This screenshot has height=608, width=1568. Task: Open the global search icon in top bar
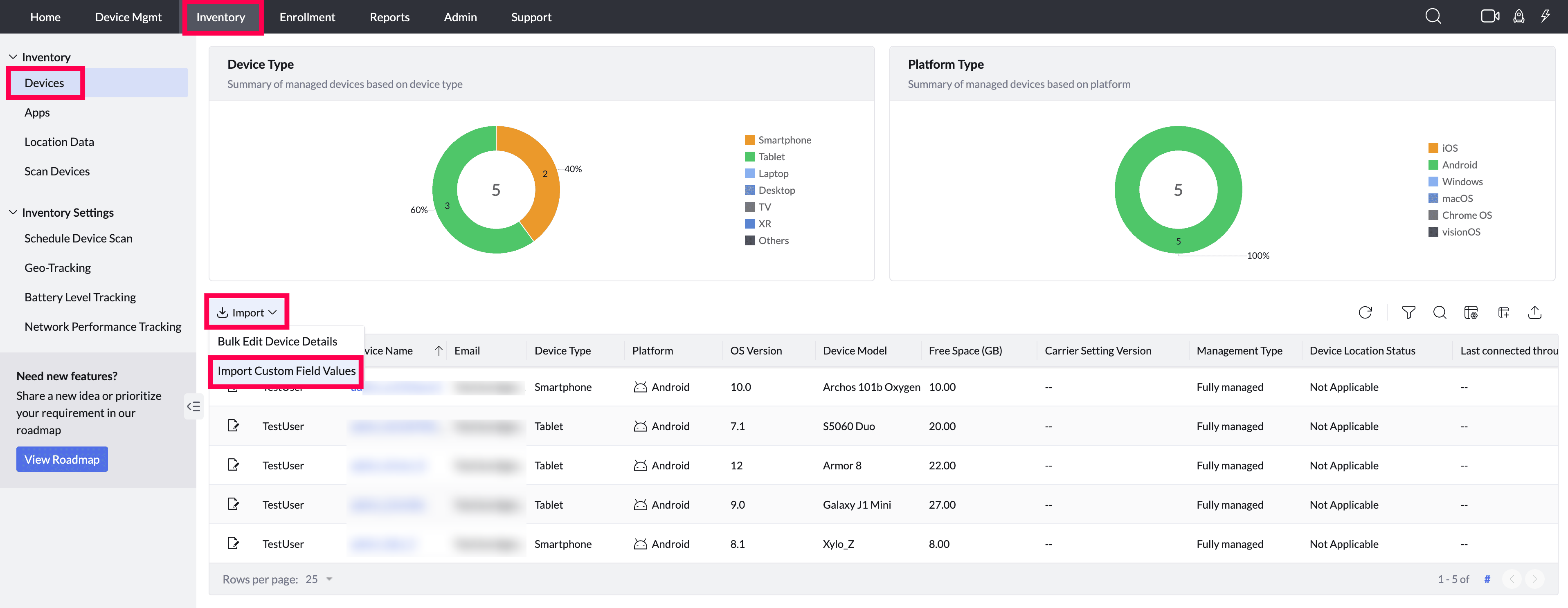point(1433,16)
